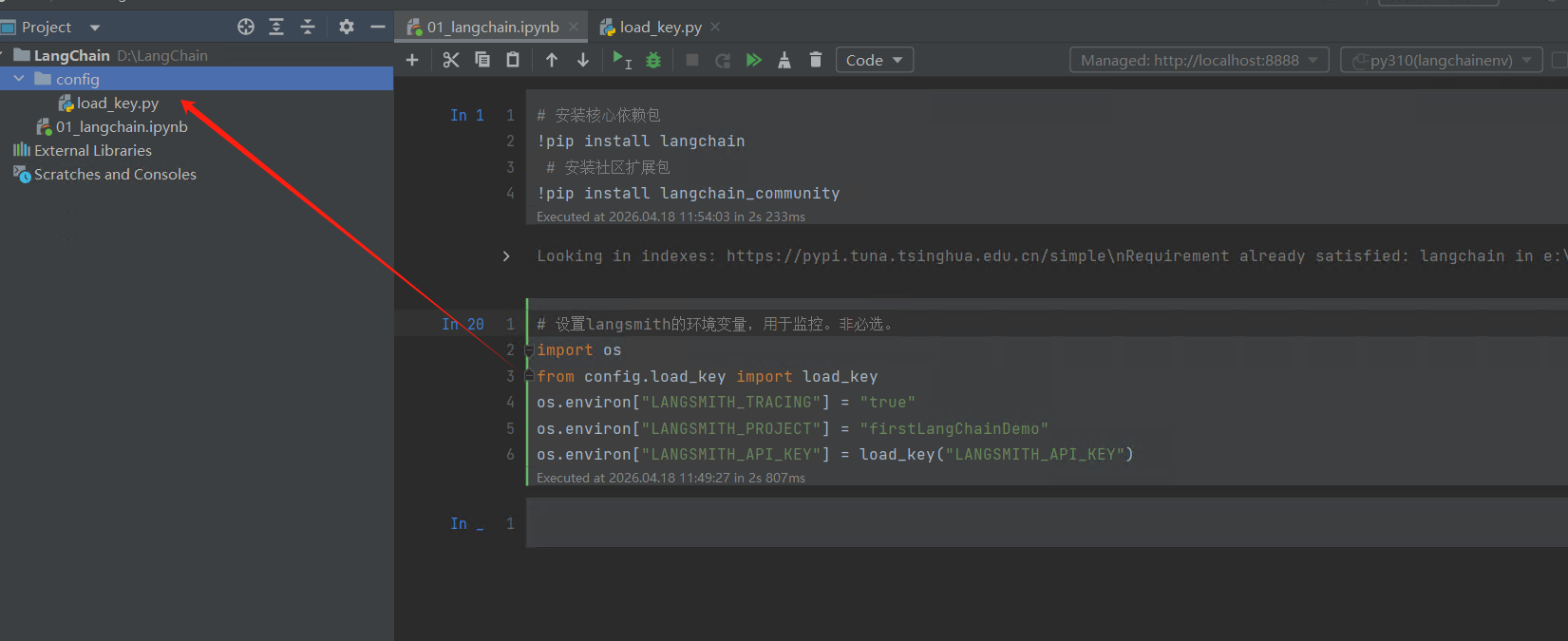Screen dimensions: 1568x641
Task: Place cursor on 'import os' line
Action: [x=579, y=350]
